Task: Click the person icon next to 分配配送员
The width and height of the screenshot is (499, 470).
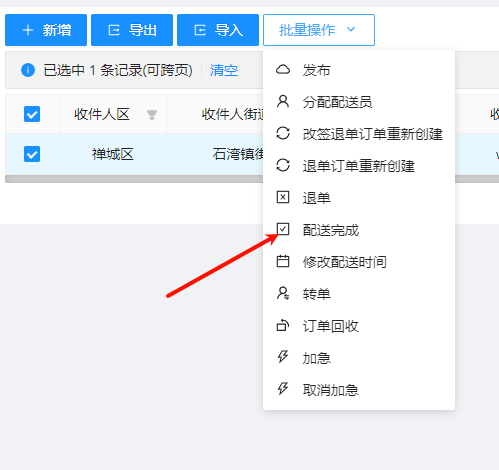Action: coord(283,101)
